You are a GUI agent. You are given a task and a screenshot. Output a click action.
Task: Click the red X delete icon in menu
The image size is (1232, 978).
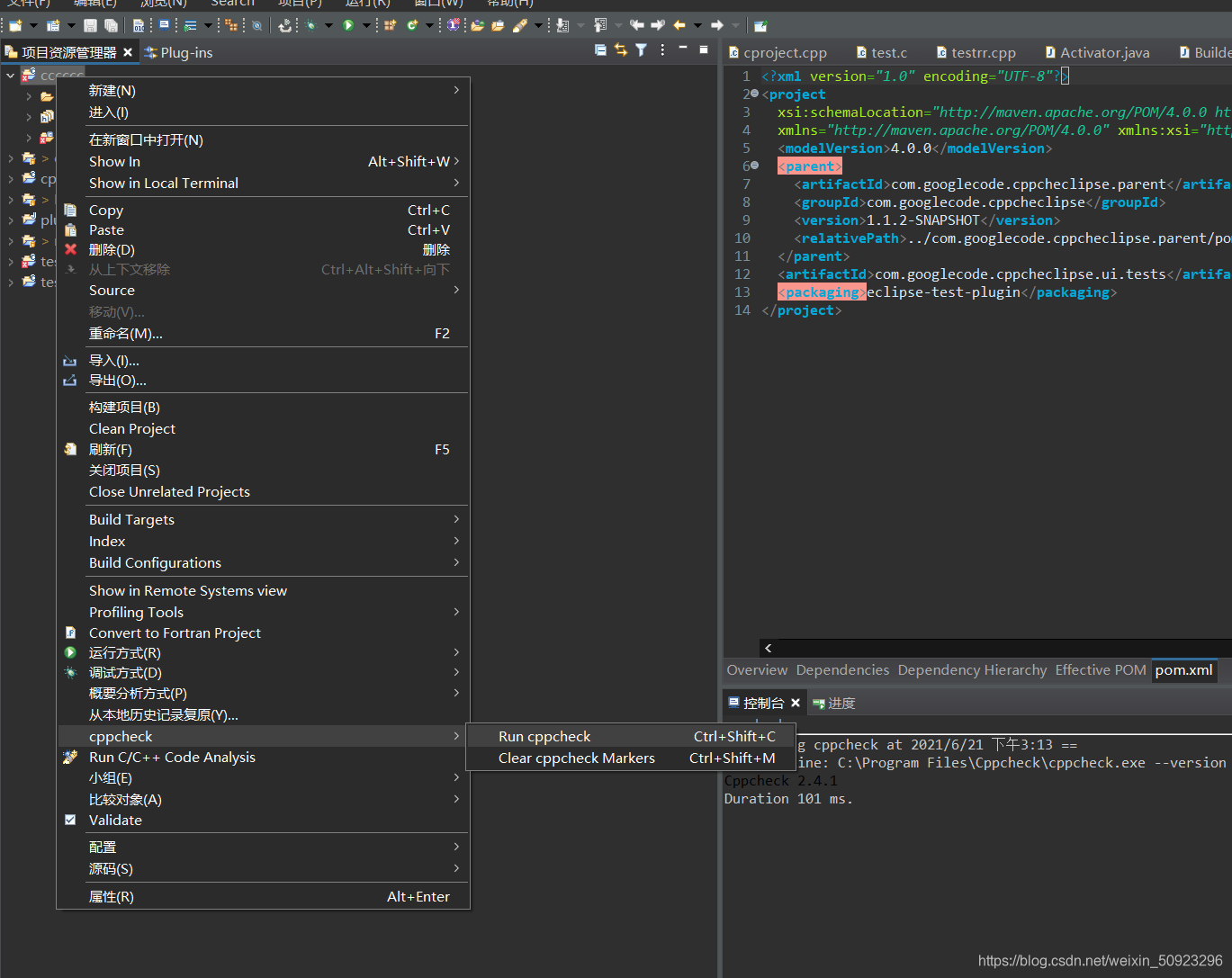[71, 249]
